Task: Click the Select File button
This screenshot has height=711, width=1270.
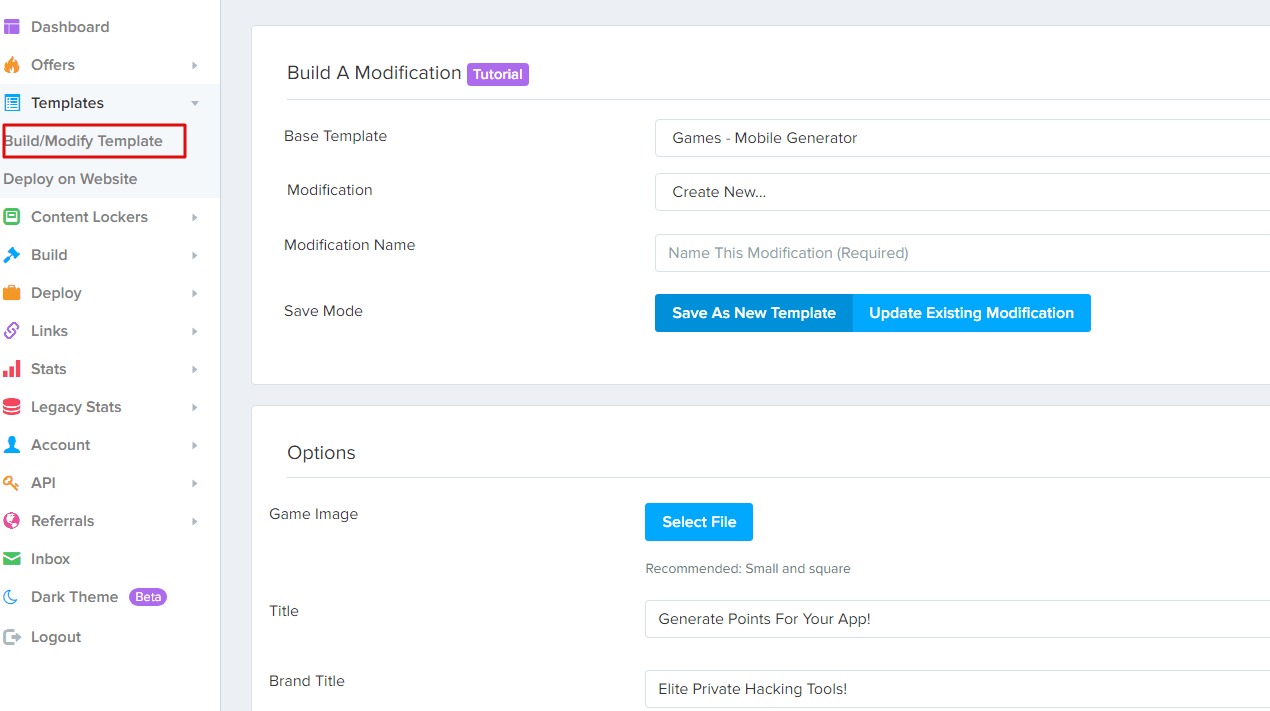Action: [698, 522]
